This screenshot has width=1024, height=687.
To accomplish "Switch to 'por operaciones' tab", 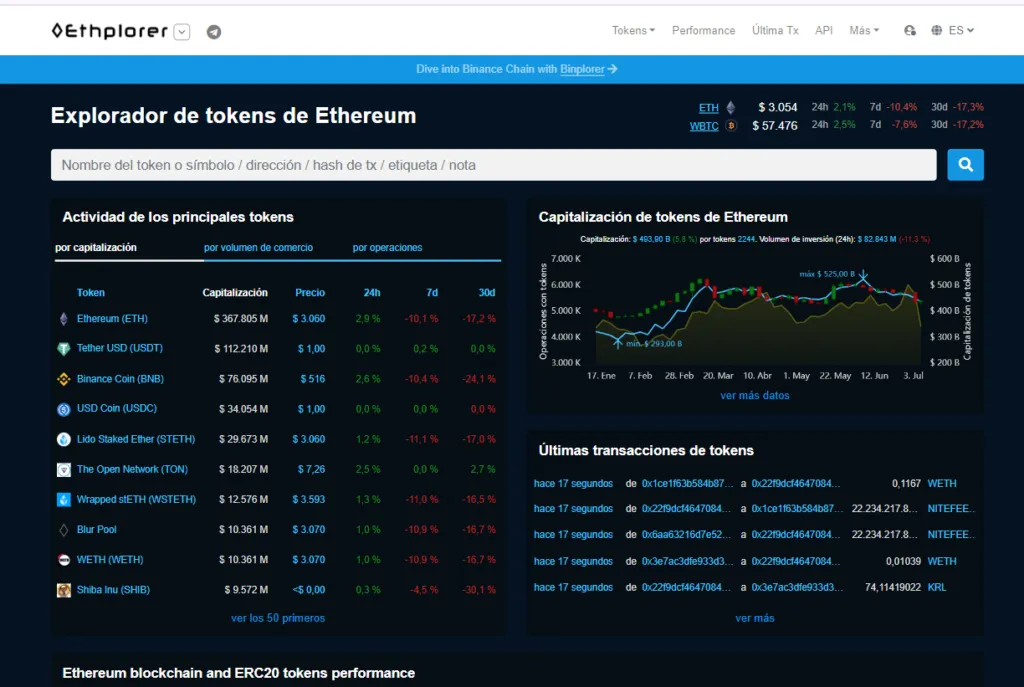I will (387, 248).
